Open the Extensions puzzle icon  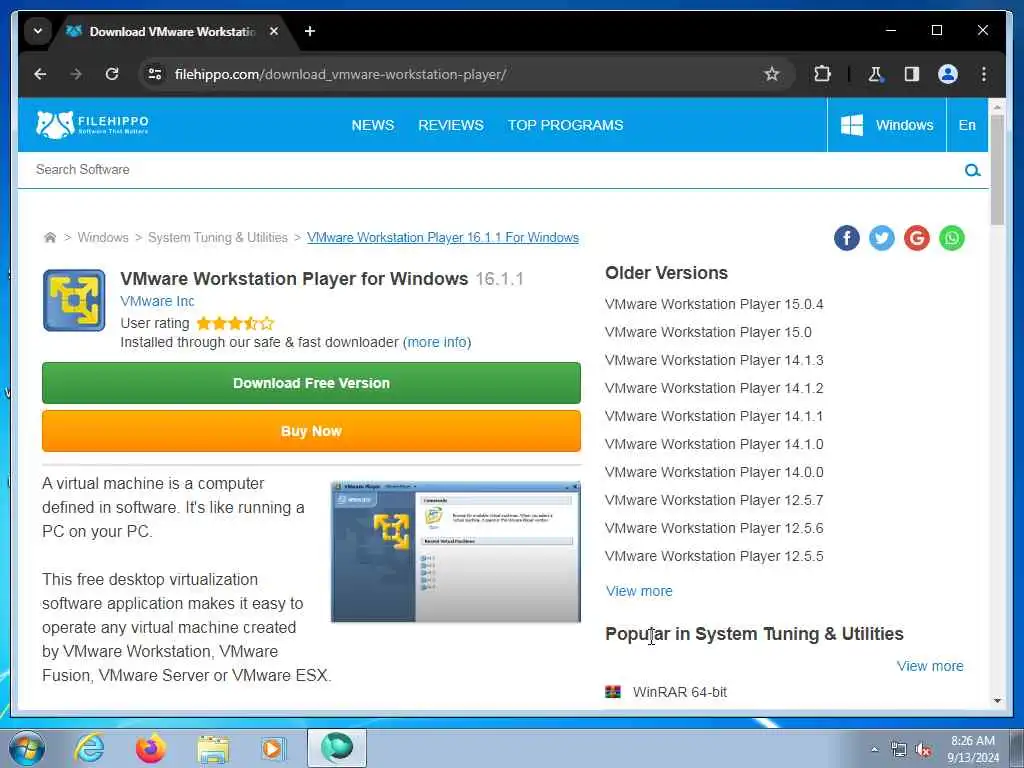(822, 74)
